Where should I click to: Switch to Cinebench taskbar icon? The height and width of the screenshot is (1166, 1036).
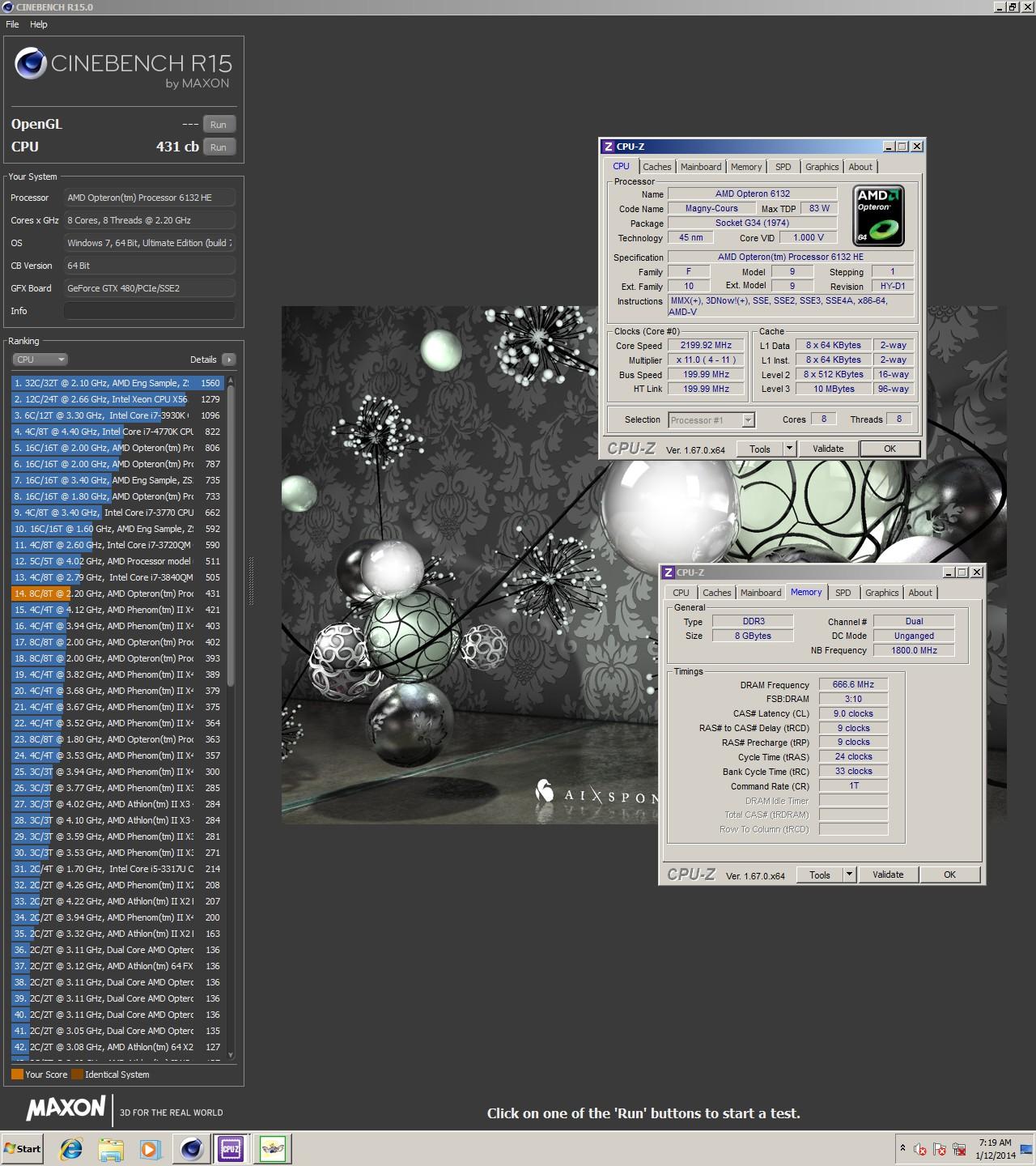tap(192, 1148)
